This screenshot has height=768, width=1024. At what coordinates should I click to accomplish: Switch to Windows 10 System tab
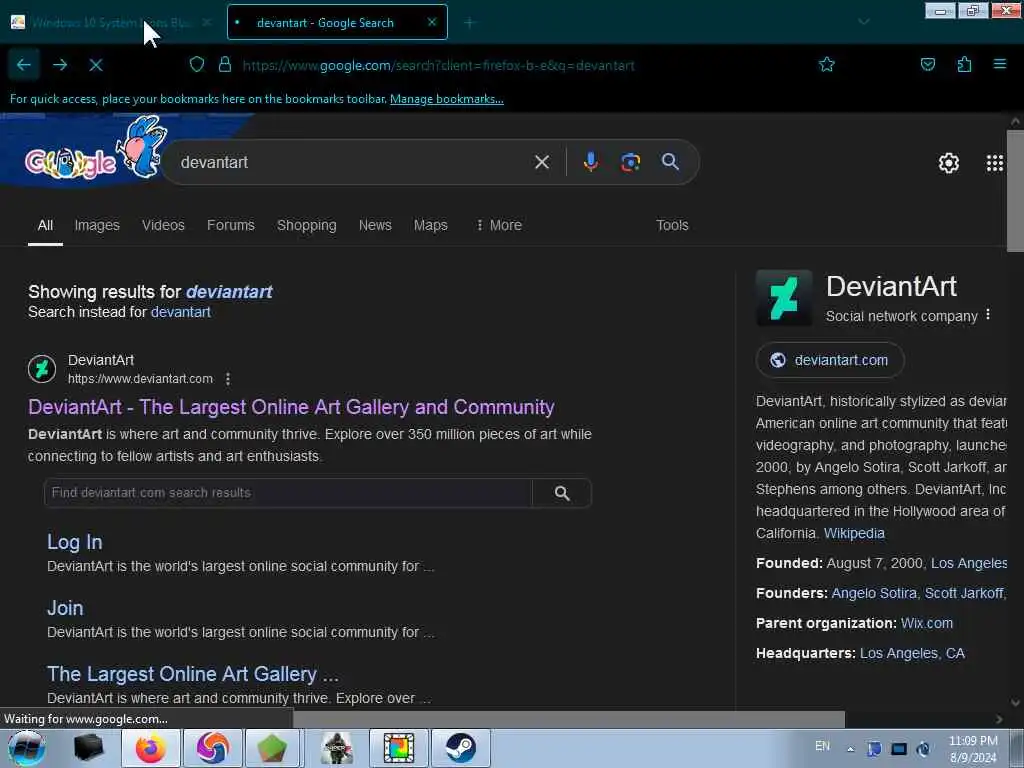pyautogui.click(x=111, y=22)
